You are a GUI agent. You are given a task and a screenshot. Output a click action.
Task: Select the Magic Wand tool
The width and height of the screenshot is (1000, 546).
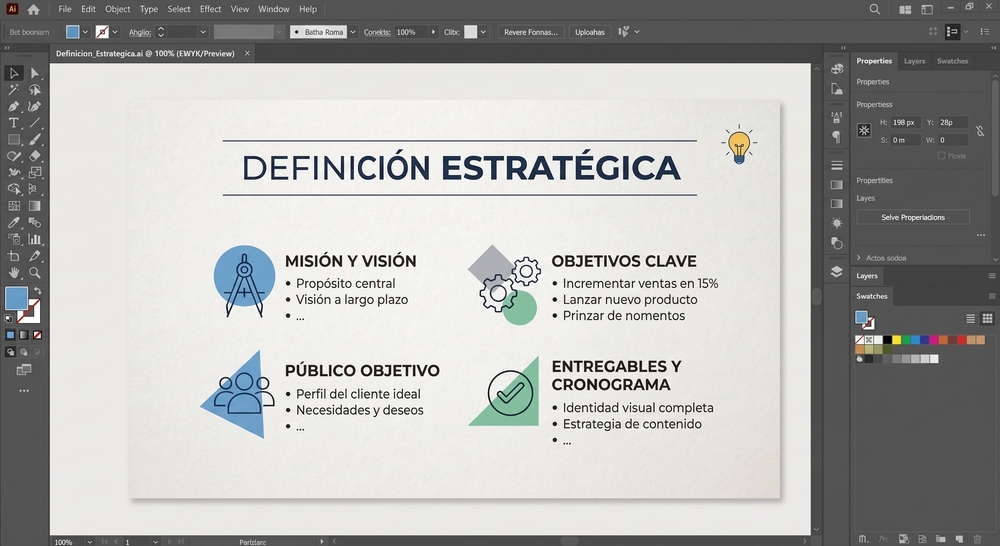13,90
